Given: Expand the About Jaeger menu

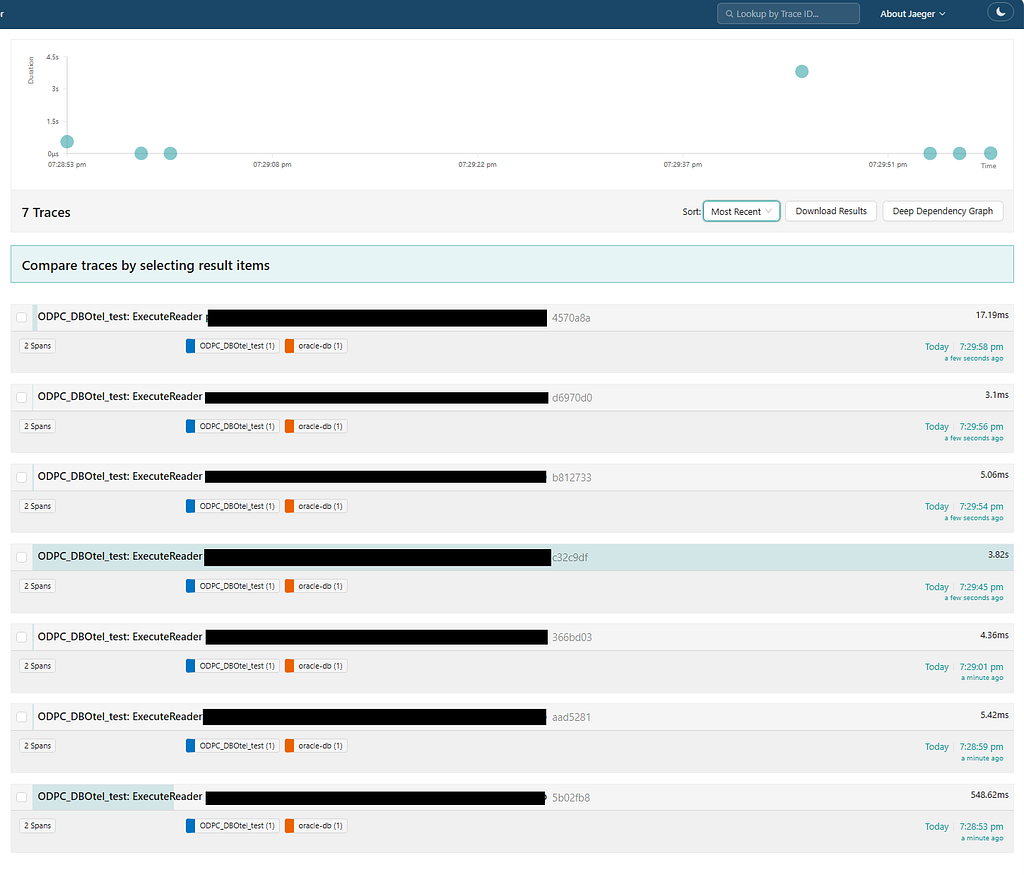Looking at the screenshot, I should click(912, 14).
